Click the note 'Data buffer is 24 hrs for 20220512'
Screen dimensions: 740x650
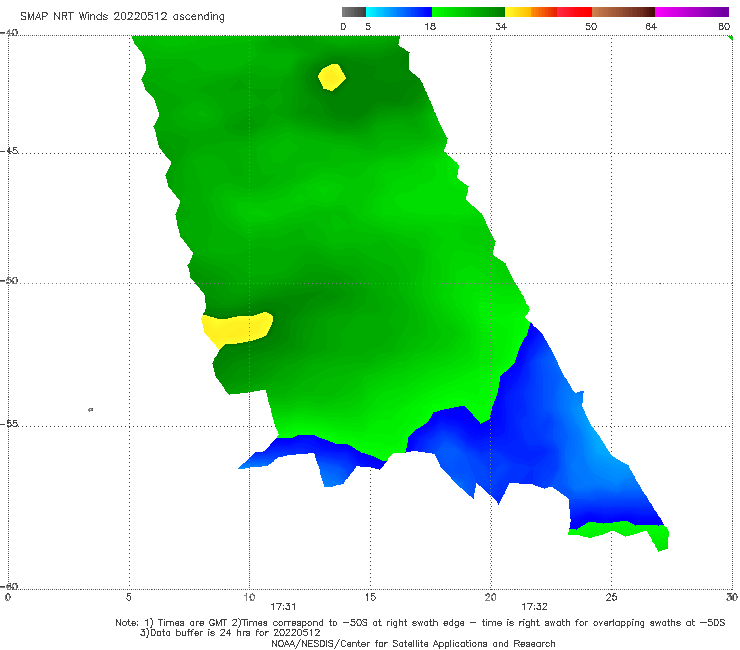click(x=235, y=633)
